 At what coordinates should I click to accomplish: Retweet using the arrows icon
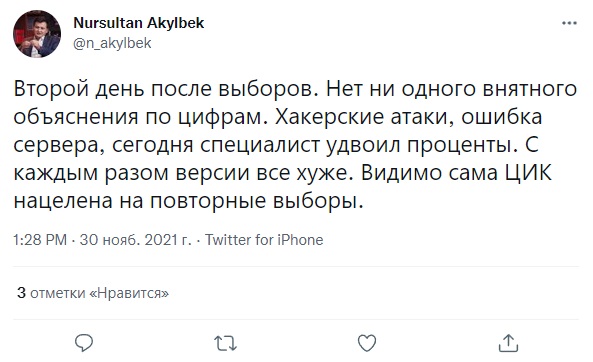[x=225, y=343]
